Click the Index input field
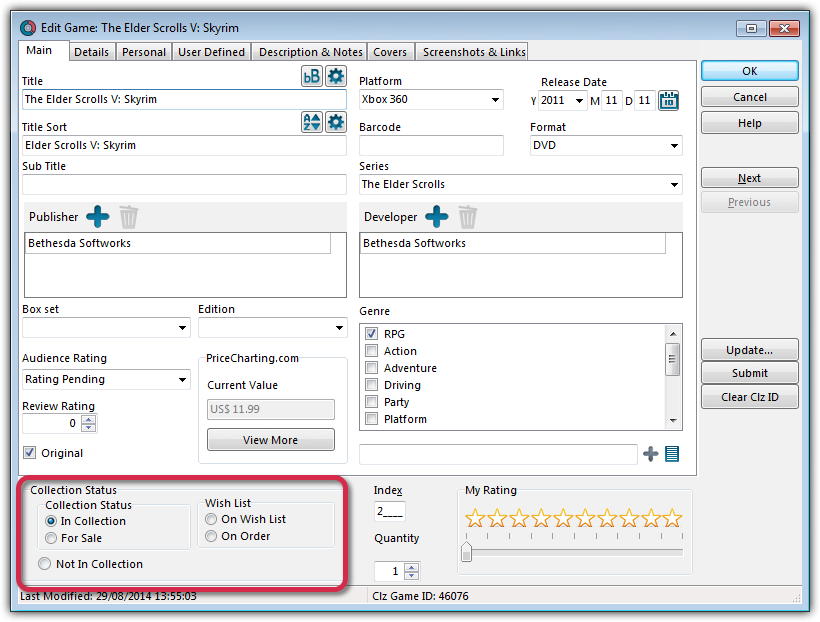Viewport: 820px width, 622px height. coord(390,511)
